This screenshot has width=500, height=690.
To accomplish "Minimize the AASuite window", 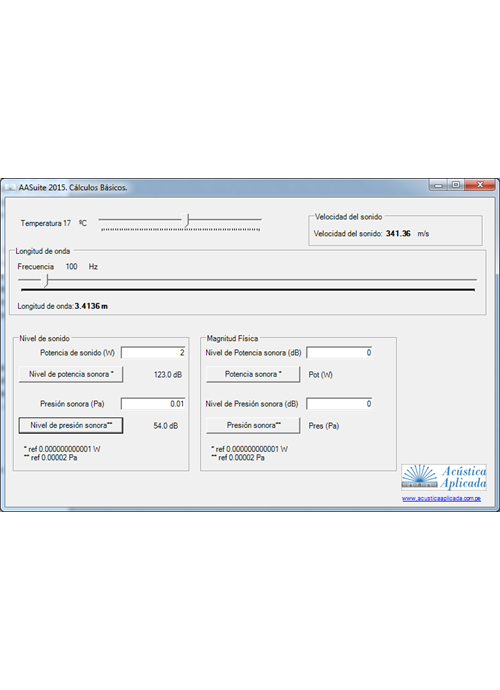I will 438,185.
